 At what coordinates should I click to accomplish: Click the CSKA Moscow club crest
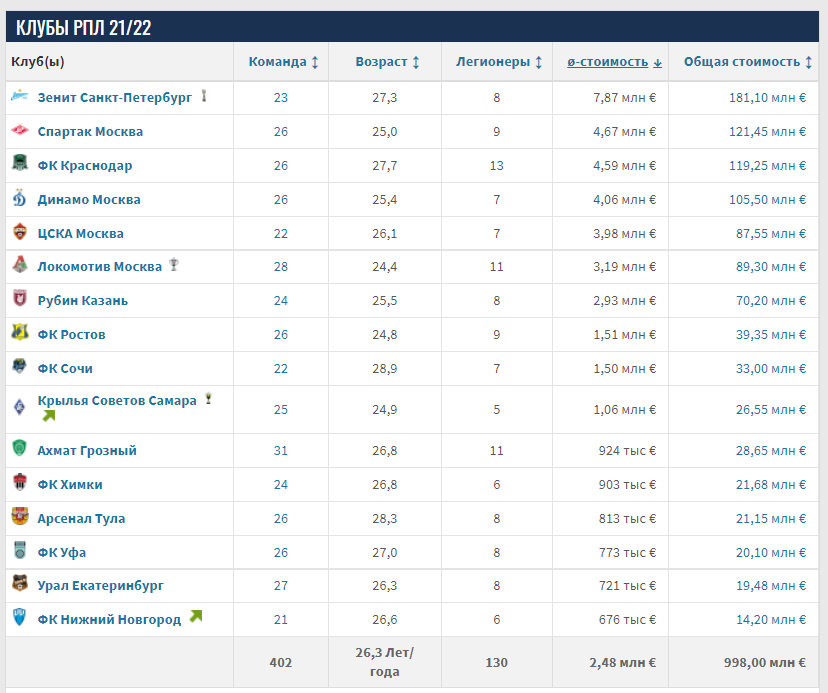(20, 231)
